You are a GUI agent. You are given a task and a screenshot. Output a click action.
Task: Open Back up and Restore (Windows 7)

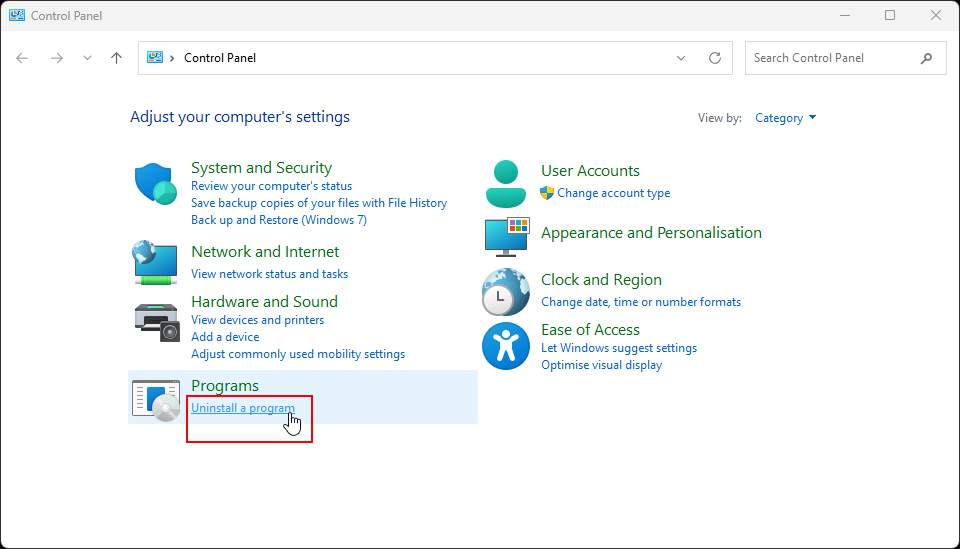[278, 220]
